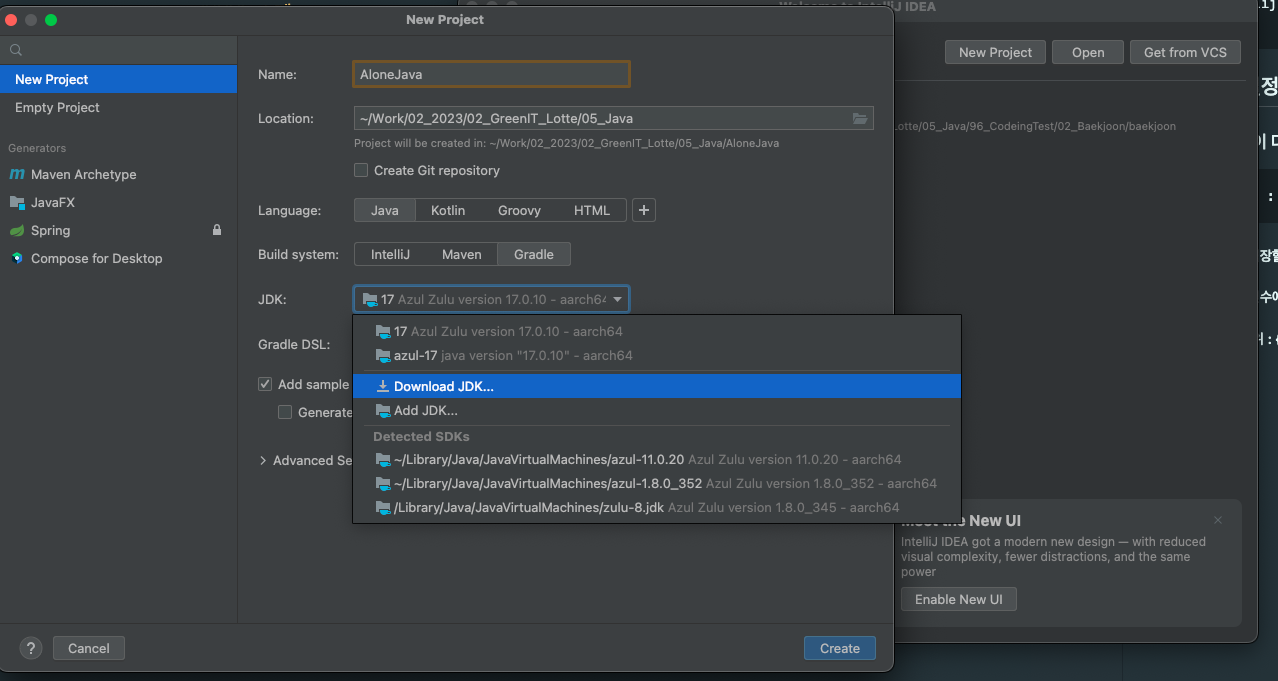Select Maven build system
Screen dimensions: 1278x681
(462, 254)
